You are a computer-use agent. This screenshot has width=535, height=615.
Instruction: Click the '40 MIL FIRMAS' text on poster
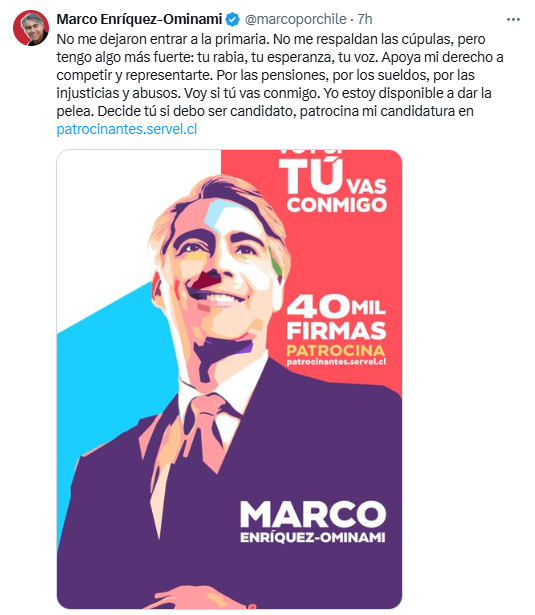coord(336,317)
